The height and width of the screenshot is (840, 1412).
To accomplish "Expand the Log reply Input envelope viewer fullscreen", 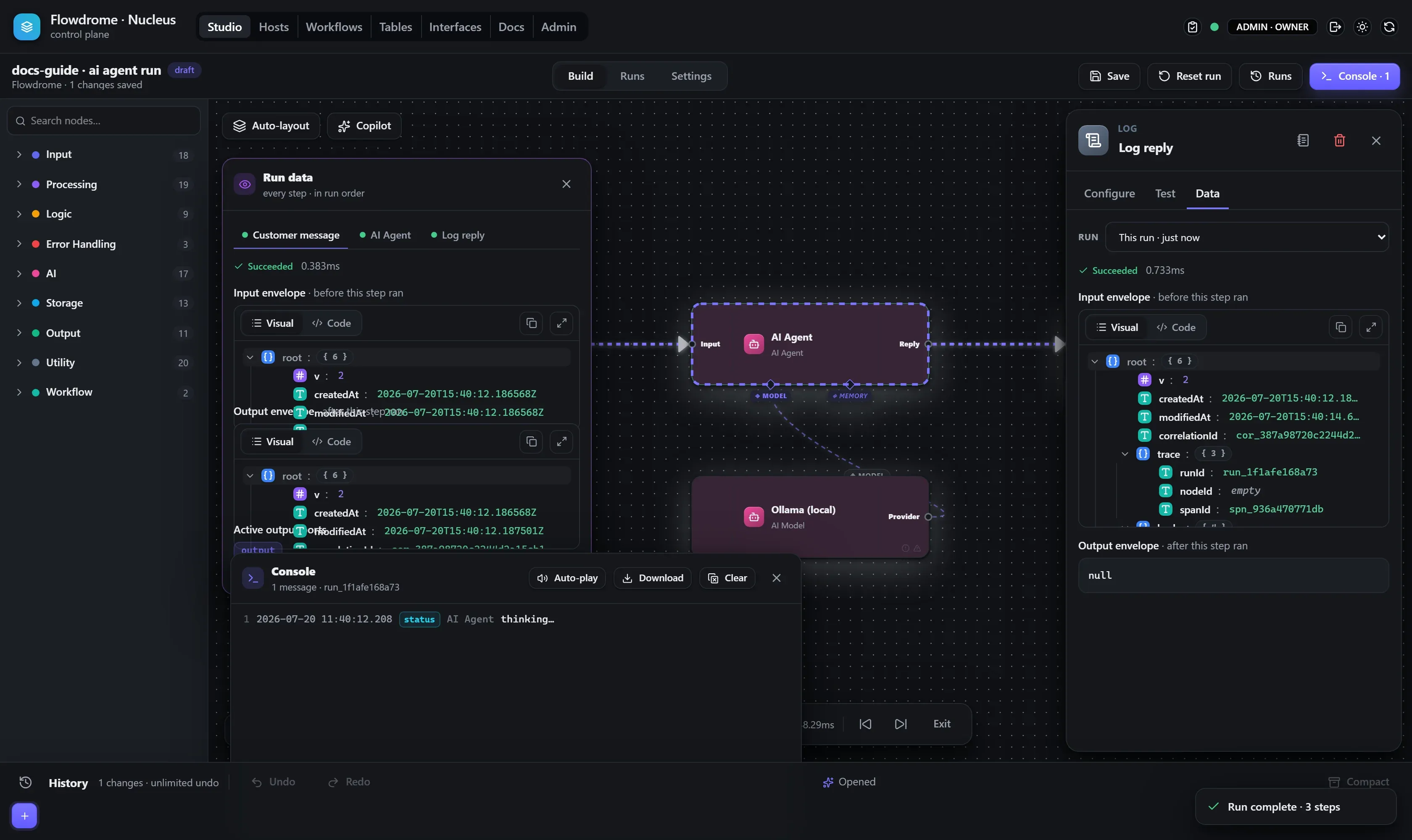I will pos(1371,327).
